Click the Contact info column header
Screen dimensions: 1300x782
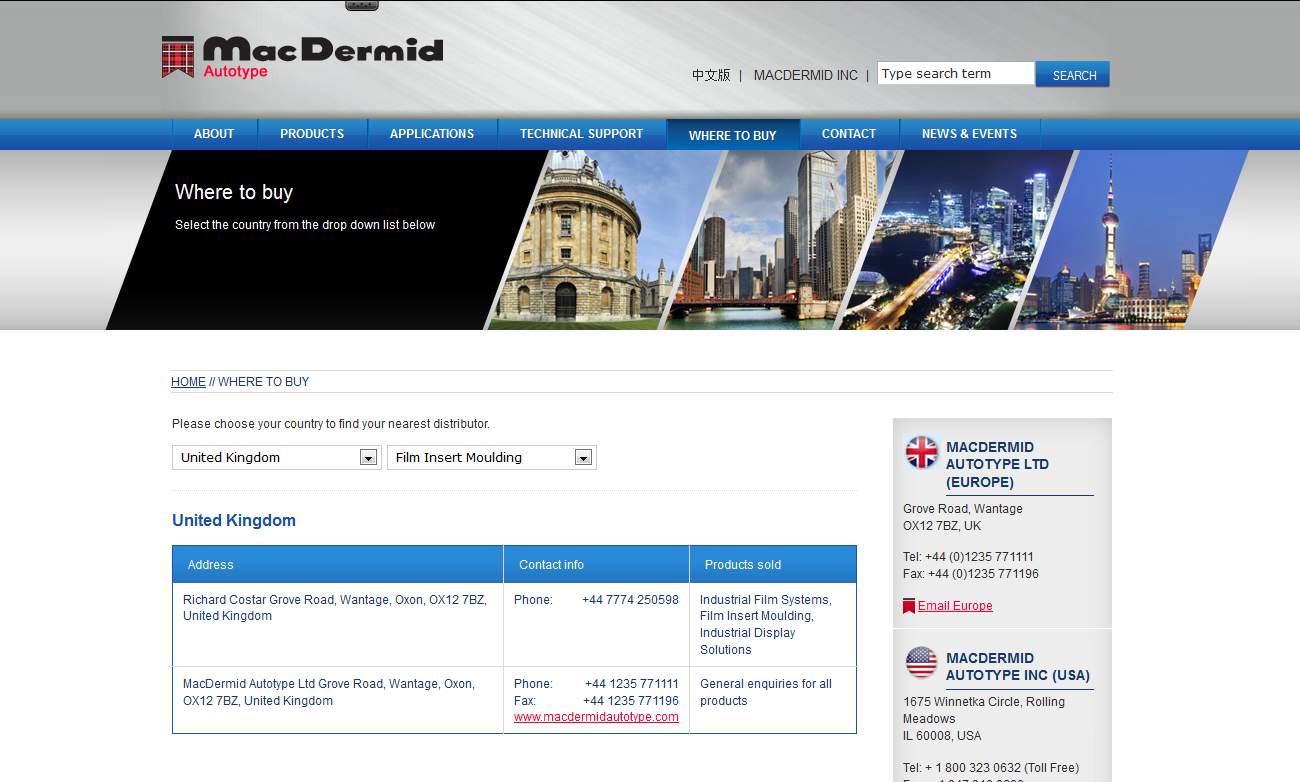coord(596,564)
